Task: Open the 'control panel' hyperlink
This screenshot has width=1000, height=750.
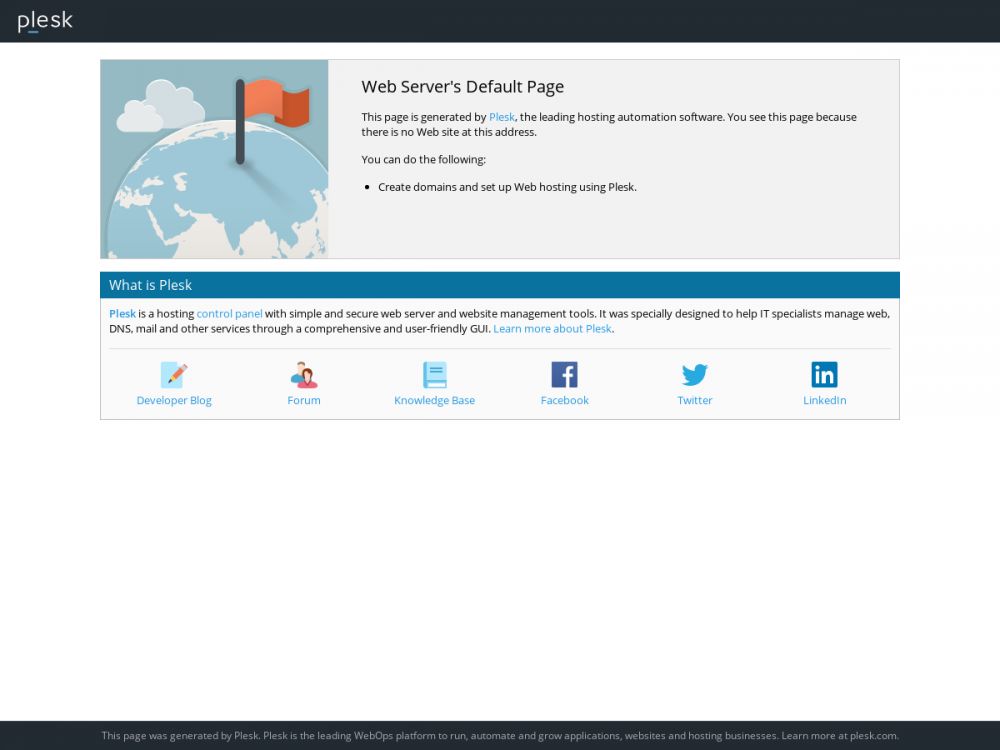Action: [x=229, y=314]
